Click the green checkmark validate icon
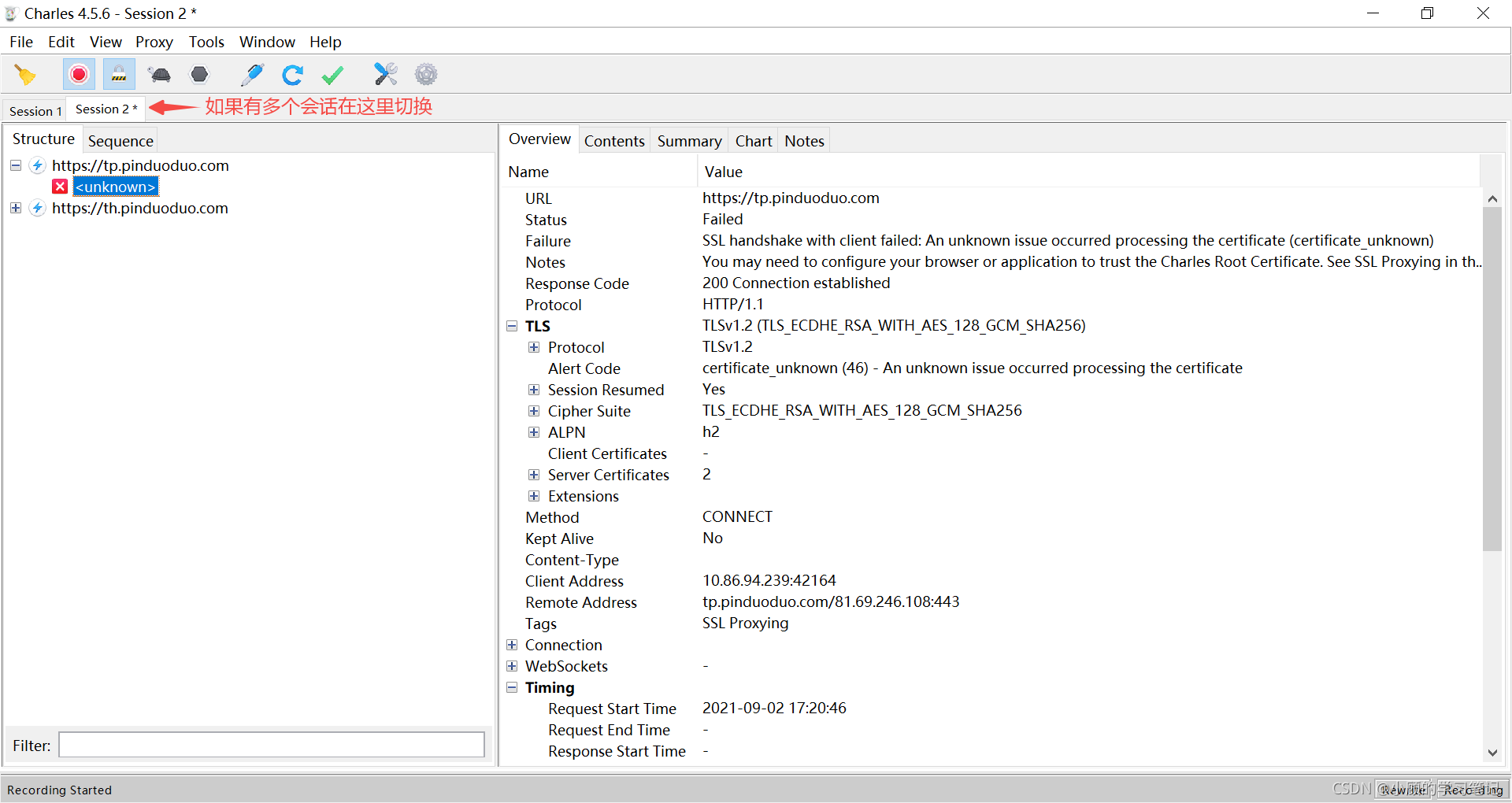Screen dimensions: 1512x803 (x=333, y=75)
